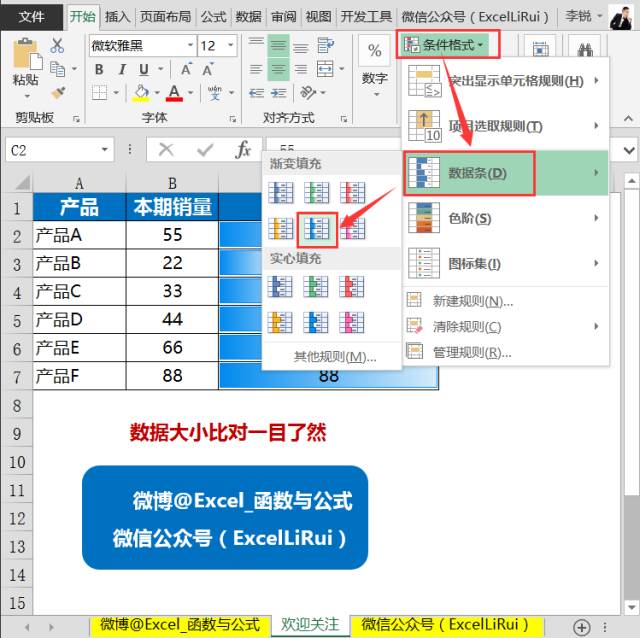Toggle bottom vertical alignment

301,46
